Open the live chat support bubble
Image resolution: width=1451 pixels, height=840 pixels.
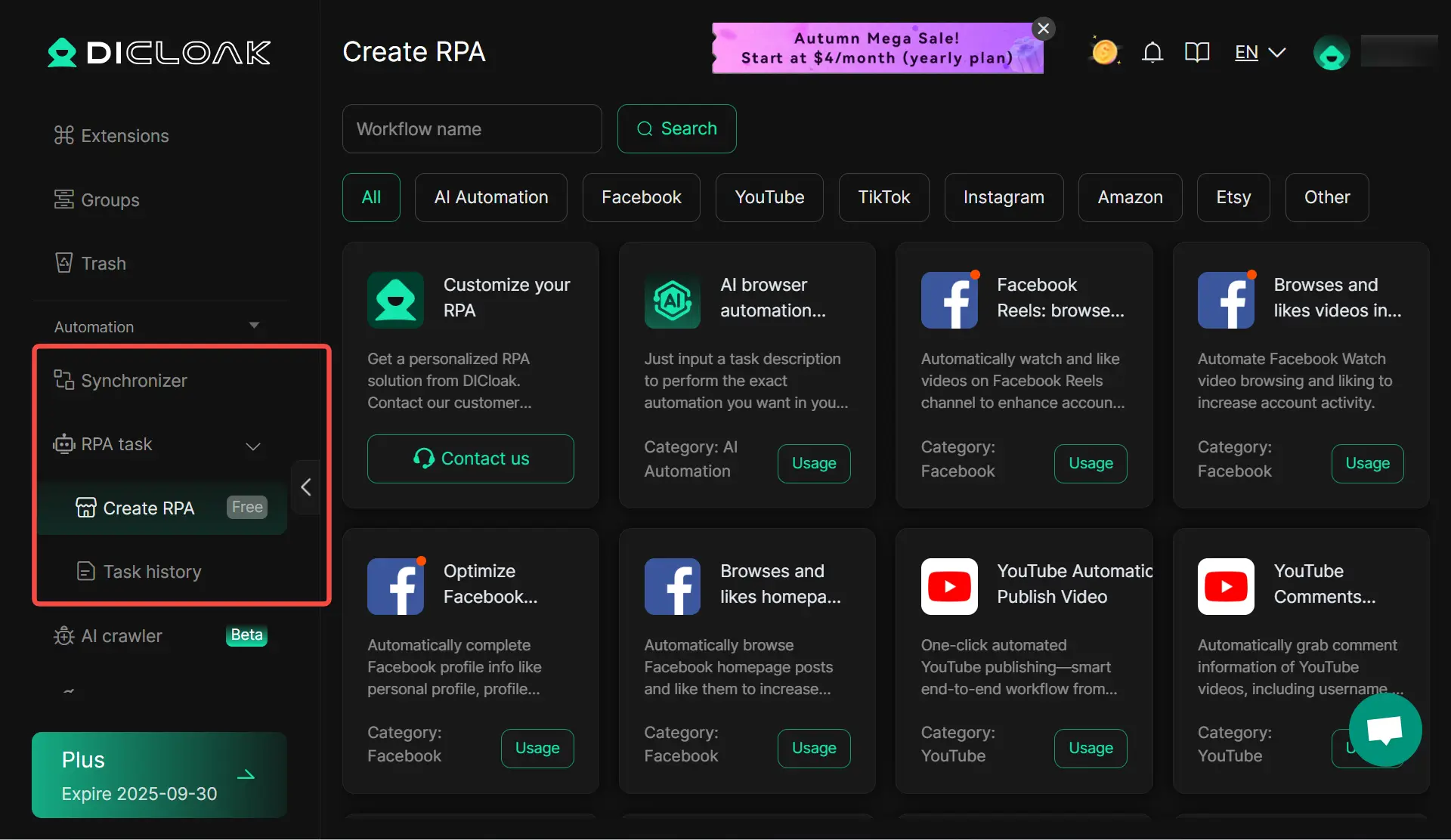pos(1384,730)
